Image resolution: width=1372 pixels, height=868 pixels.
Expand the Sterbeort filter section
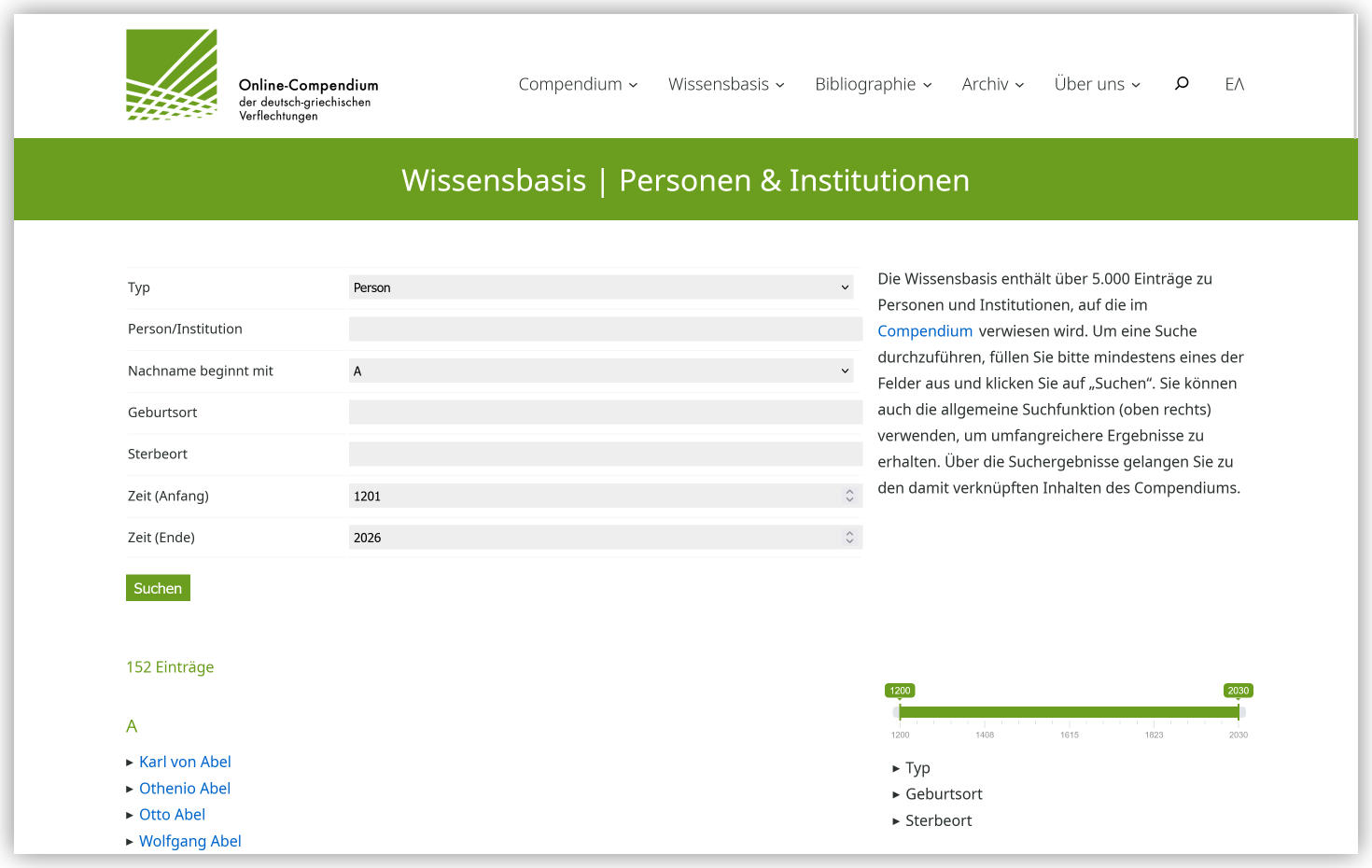[931, 820]
